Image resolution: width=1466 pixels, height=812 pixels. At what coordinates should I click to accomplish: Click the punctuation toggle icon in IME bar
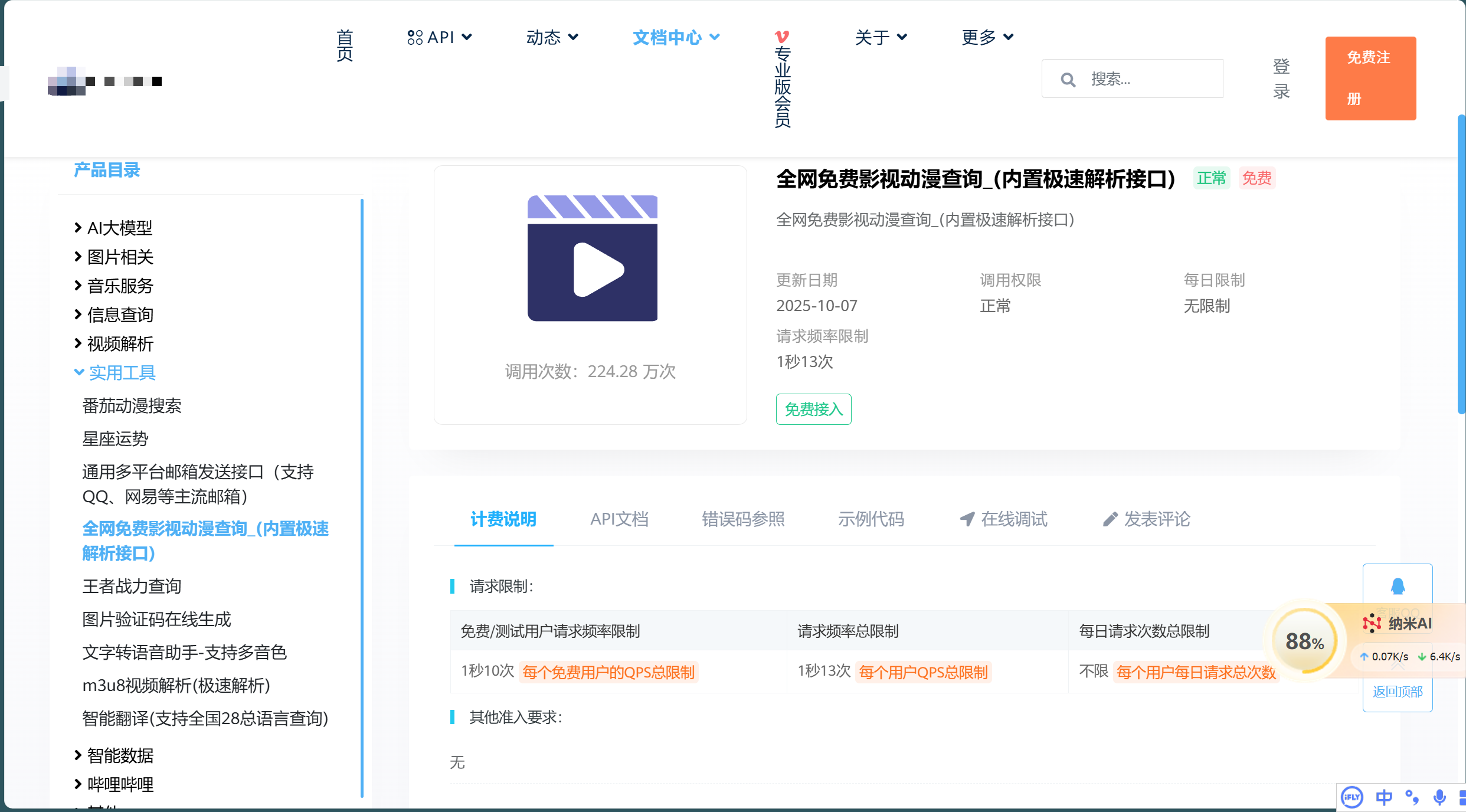tap(1412, 798)
